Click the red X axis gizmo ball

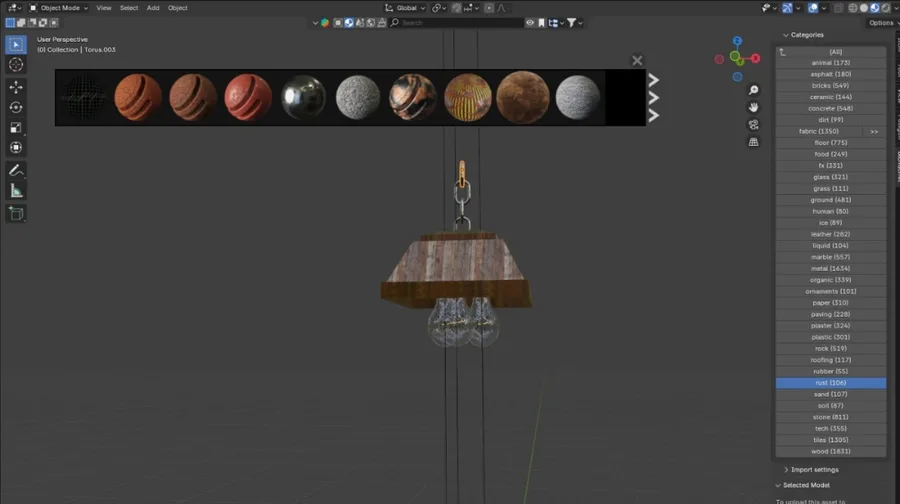click(755, 59)
